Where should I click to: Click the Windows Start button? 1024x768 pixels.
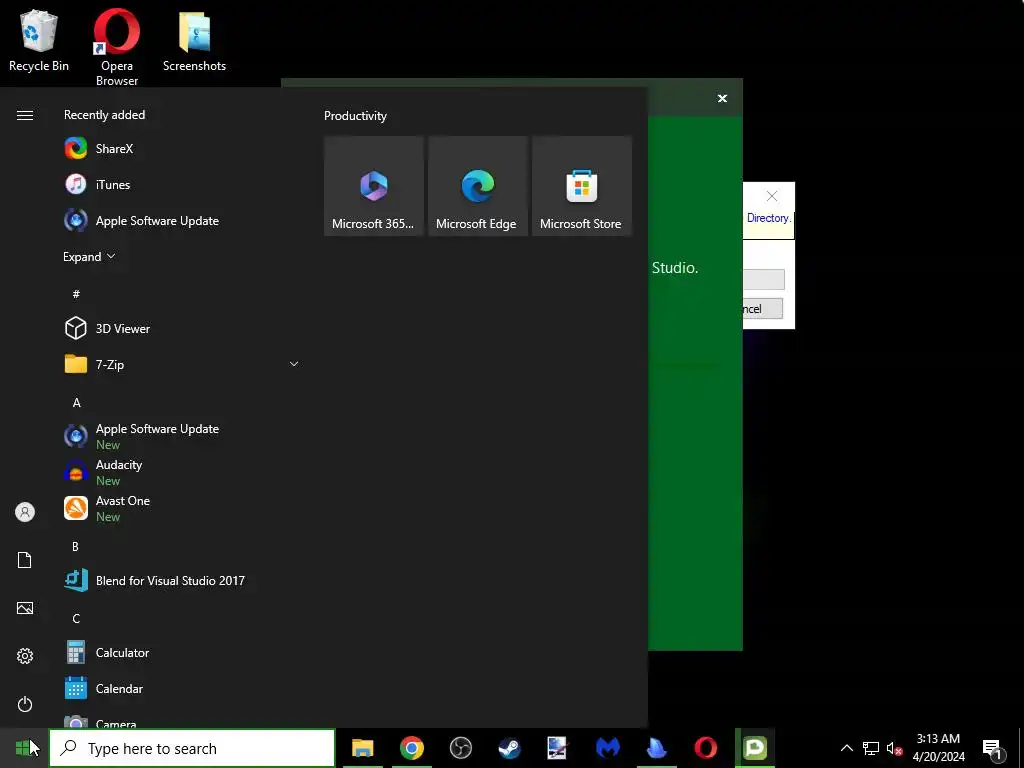pos(24,748)
